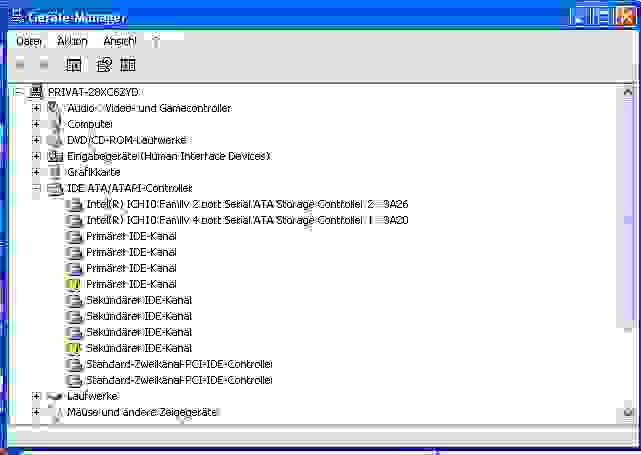641x455 pixels.
Task: Click the scrollbar up arrow
Action: click(x=628, y=92)
